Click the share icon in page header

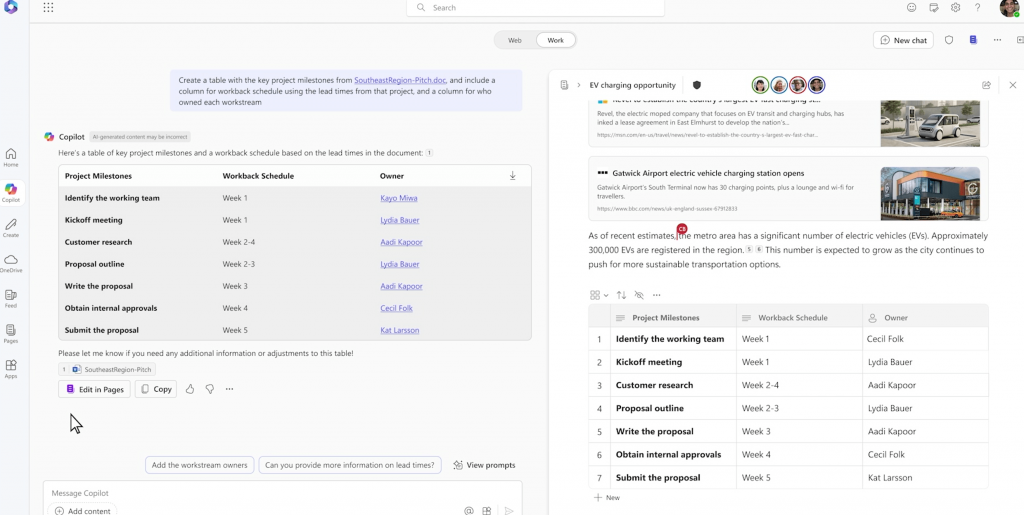[x=987, y=85]
